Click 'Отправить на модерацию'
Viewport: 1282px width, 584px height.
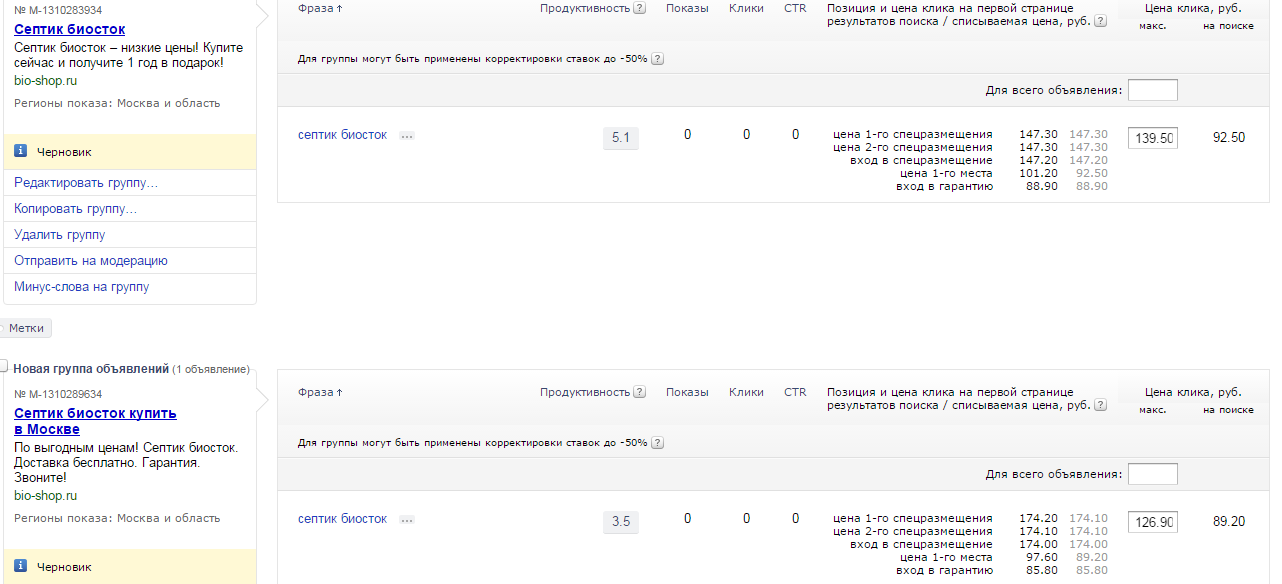(91, 261)
